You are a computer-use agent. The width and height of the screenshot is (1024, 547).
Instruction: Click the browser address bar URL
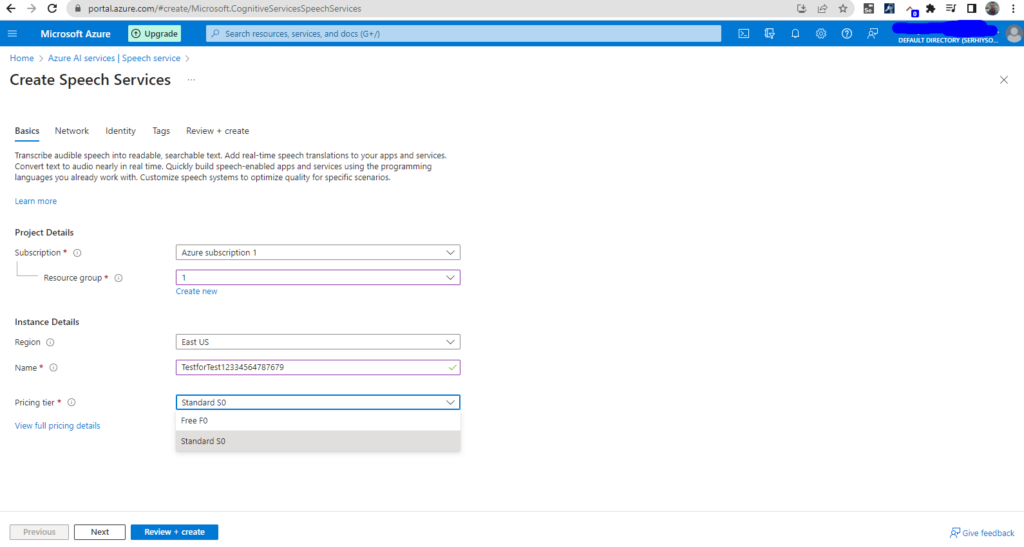[x=225, y=8]
